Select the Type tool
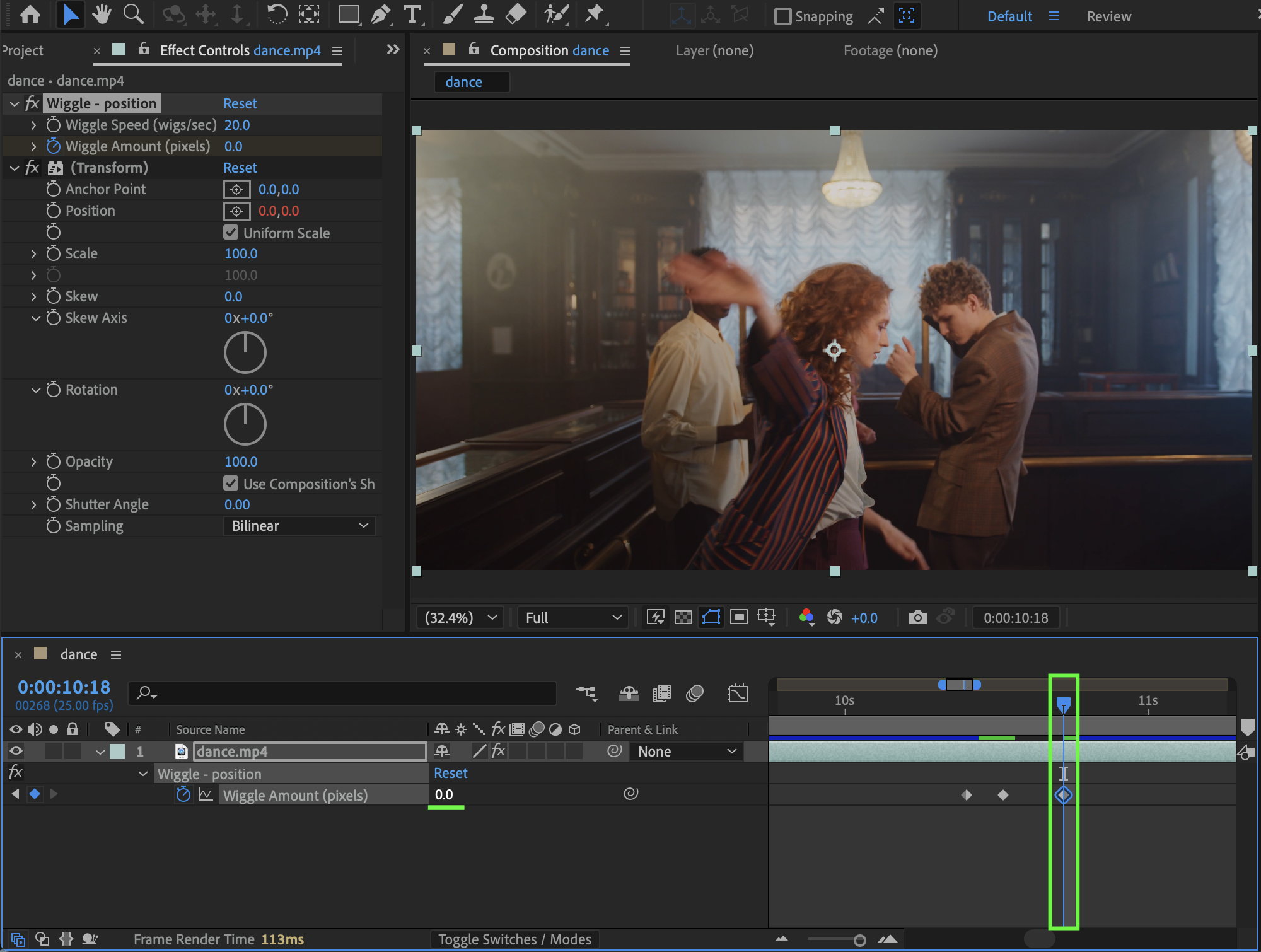The image size is (1261, 952). (x=412, y=14)
